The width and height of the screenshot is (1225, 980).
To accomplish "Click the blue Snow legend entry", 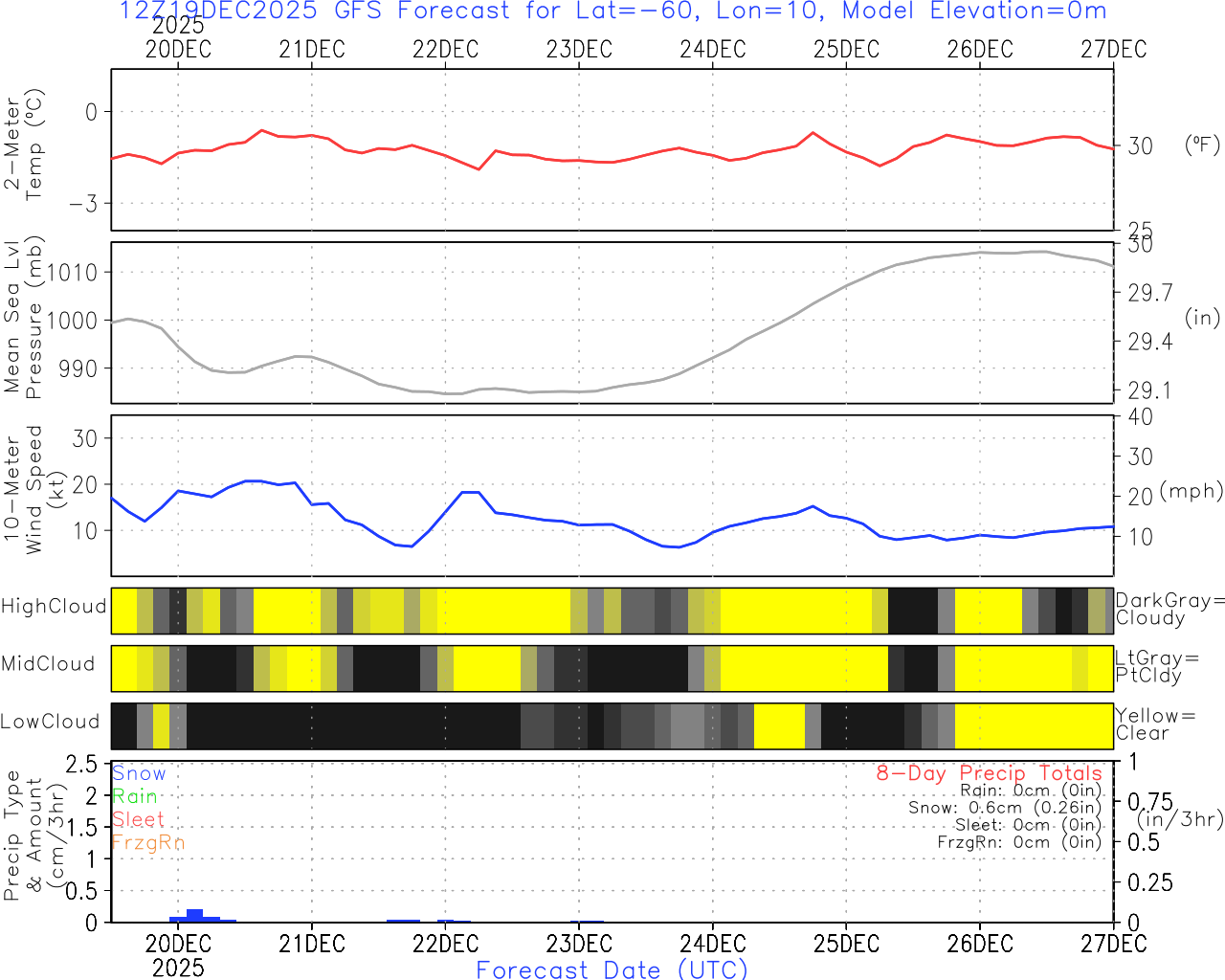I will (x=139, y=774).
